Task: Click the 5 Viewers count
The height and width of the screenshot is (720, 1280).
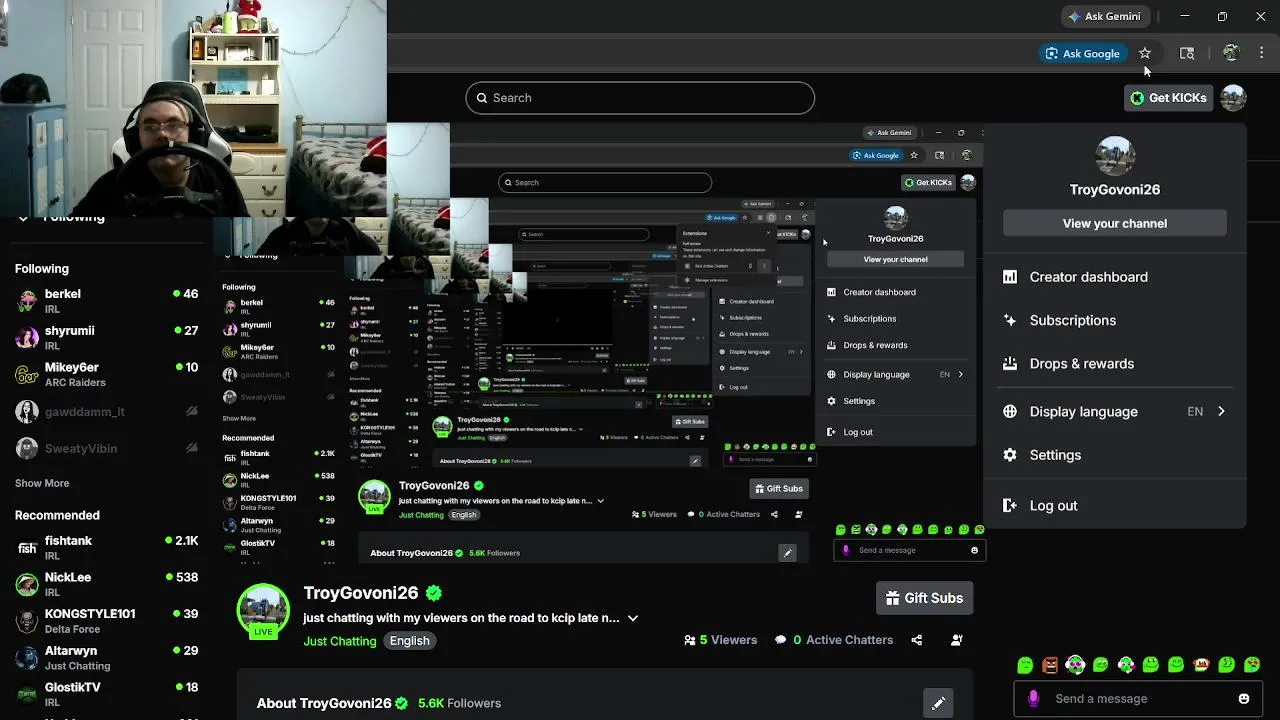Action: coord(720,640)
